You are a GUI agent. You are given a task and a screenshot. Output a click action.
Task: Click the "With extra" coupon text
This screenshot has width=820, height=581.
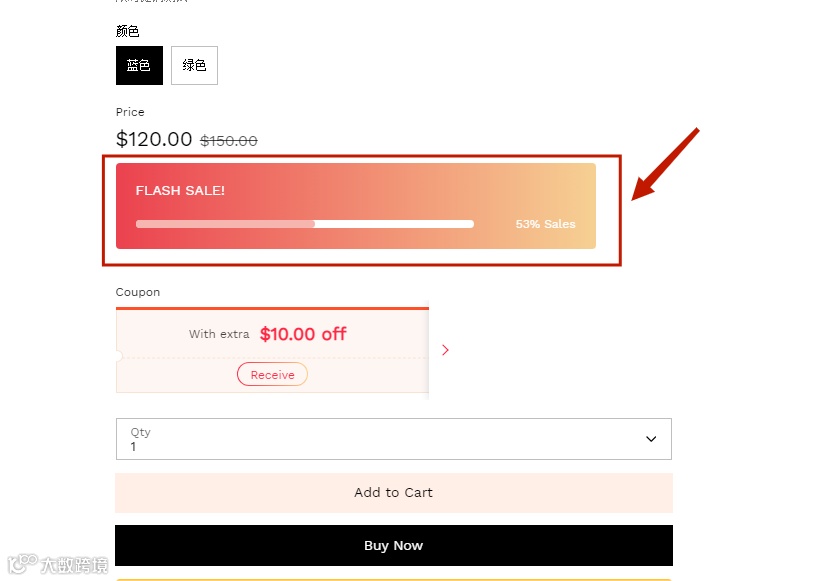click(x=219, y=334)
